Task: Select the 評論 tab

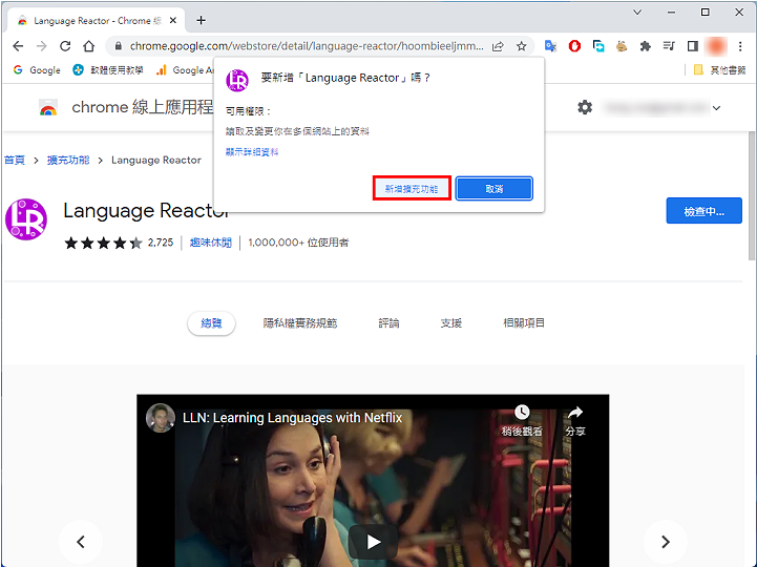Action: click(x=389, y=323)
